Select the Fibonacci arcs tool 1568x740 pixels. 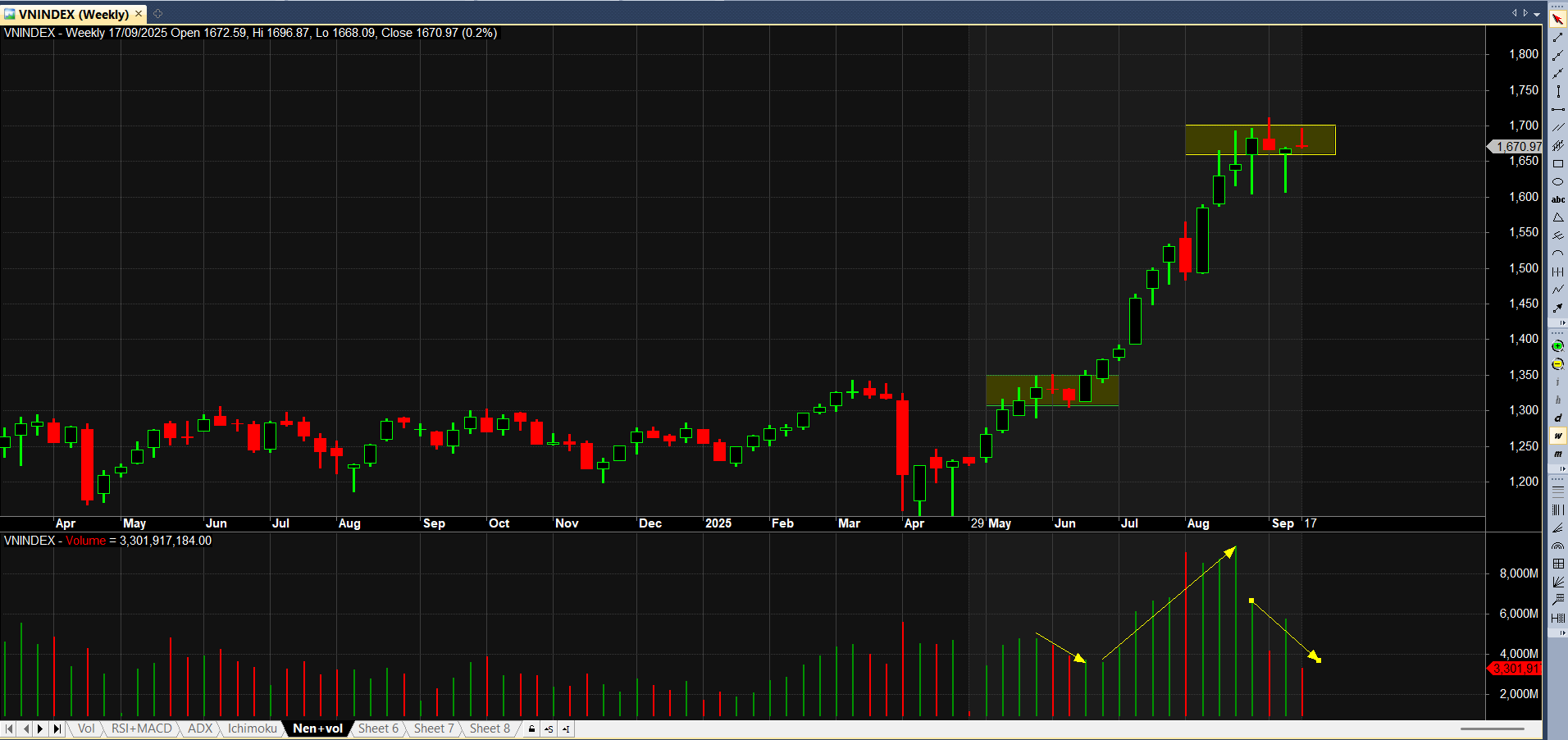[1558, 546]
